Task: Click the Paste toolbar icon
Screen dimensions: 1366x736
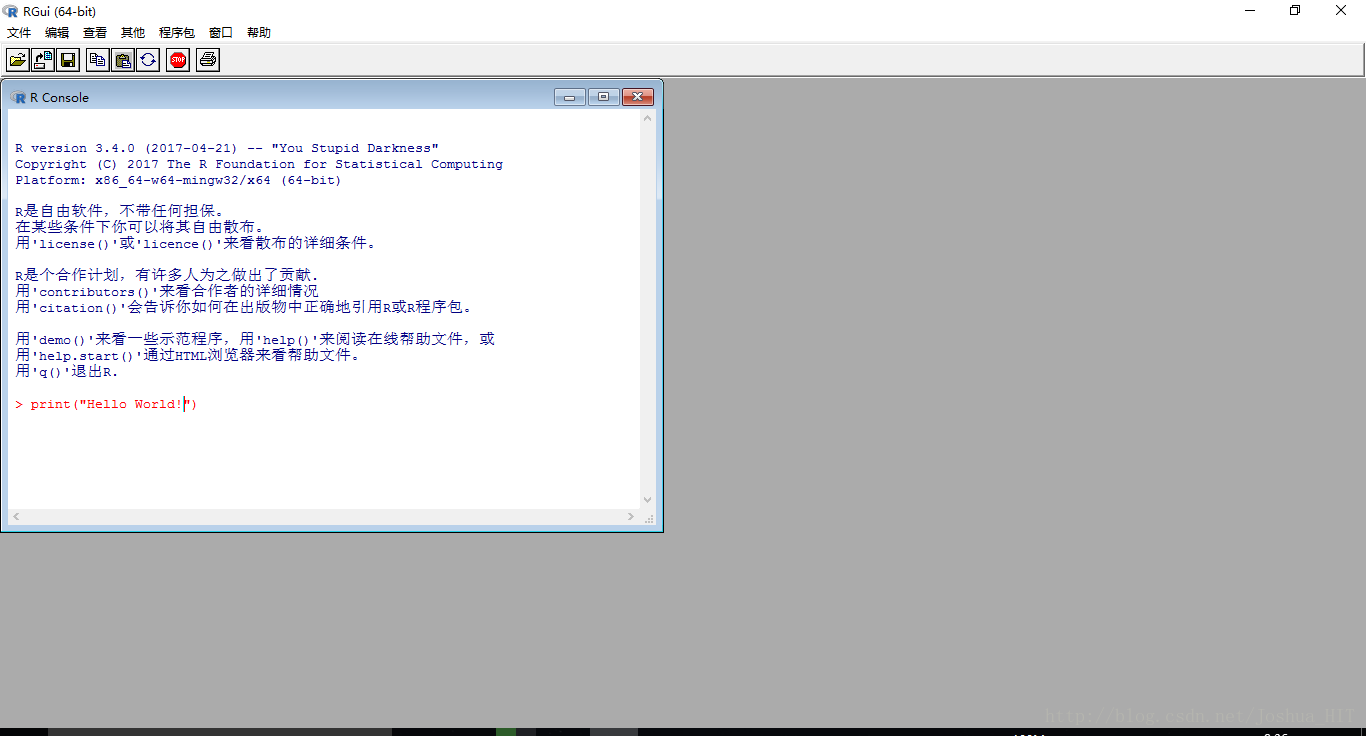Action: [x=122, y=60]
